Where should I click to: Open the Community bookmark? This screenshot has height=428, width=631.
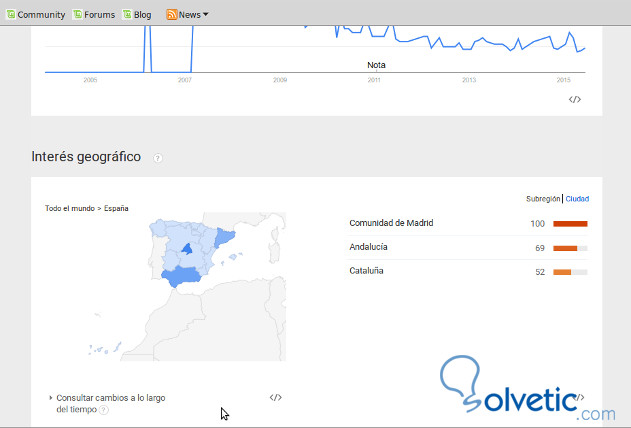coord(35,15)
